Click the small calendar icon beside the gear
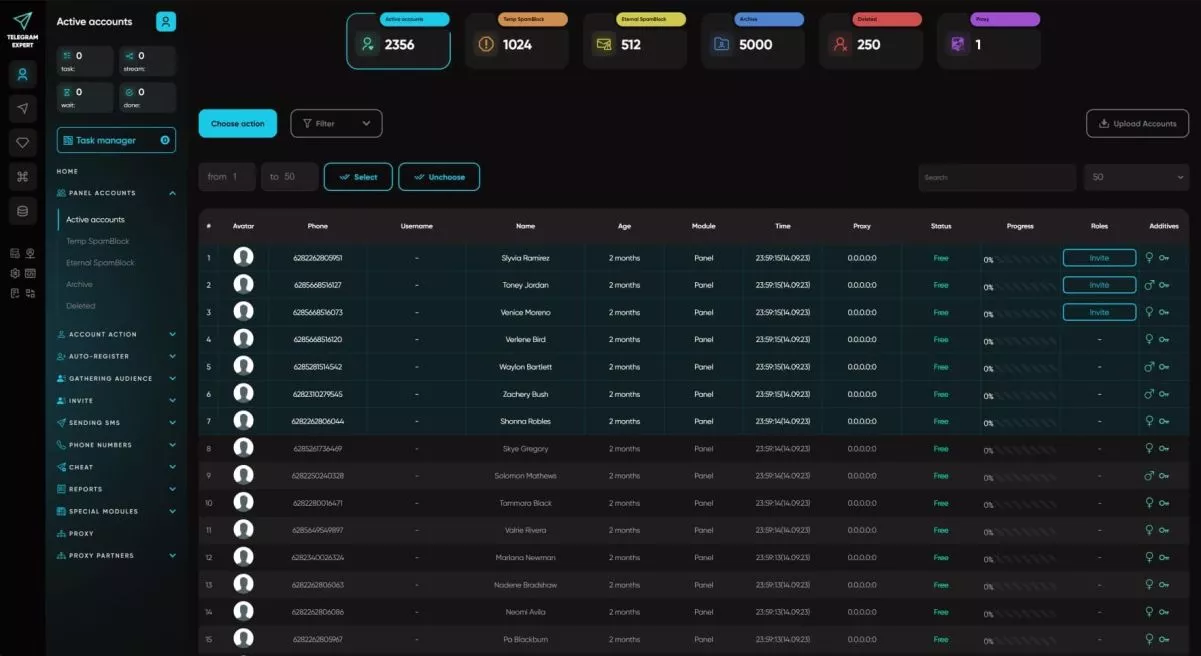This screenshot has height=656, width=1201. pos(31,273)
